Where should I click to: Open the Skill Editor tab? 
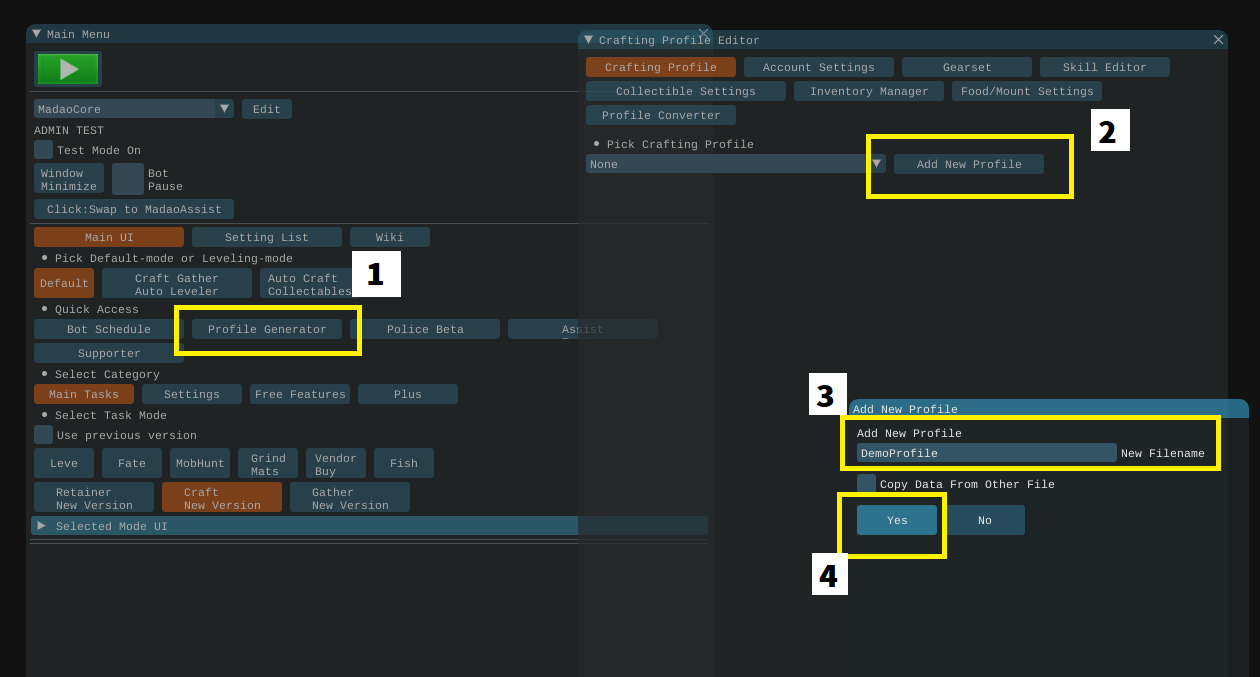point(1104,67)
